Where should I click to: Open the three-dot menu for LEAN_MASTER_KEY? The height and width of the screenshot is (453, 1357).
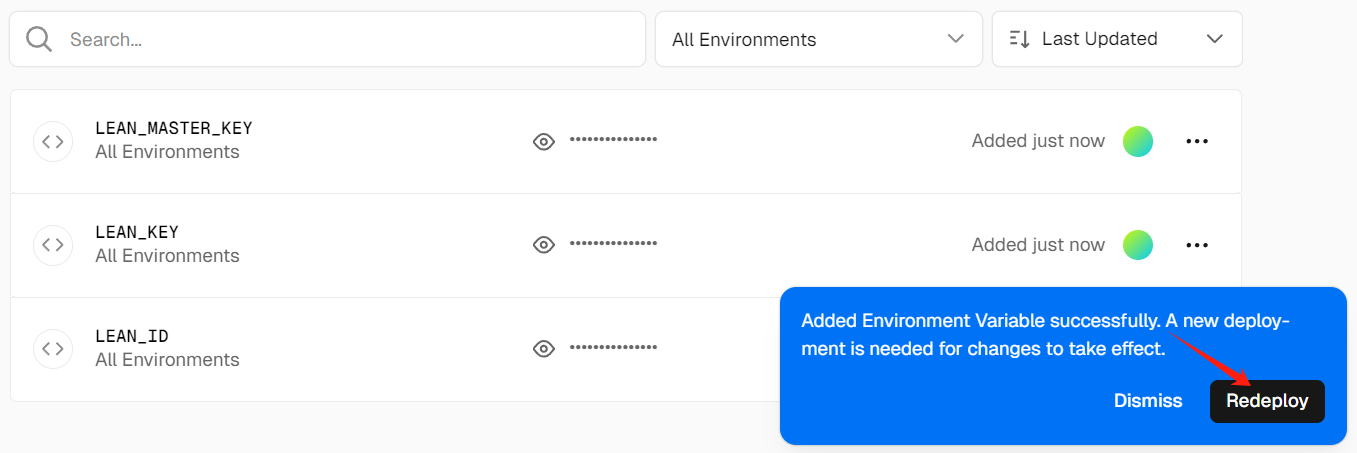click(x=1197, y=141)
